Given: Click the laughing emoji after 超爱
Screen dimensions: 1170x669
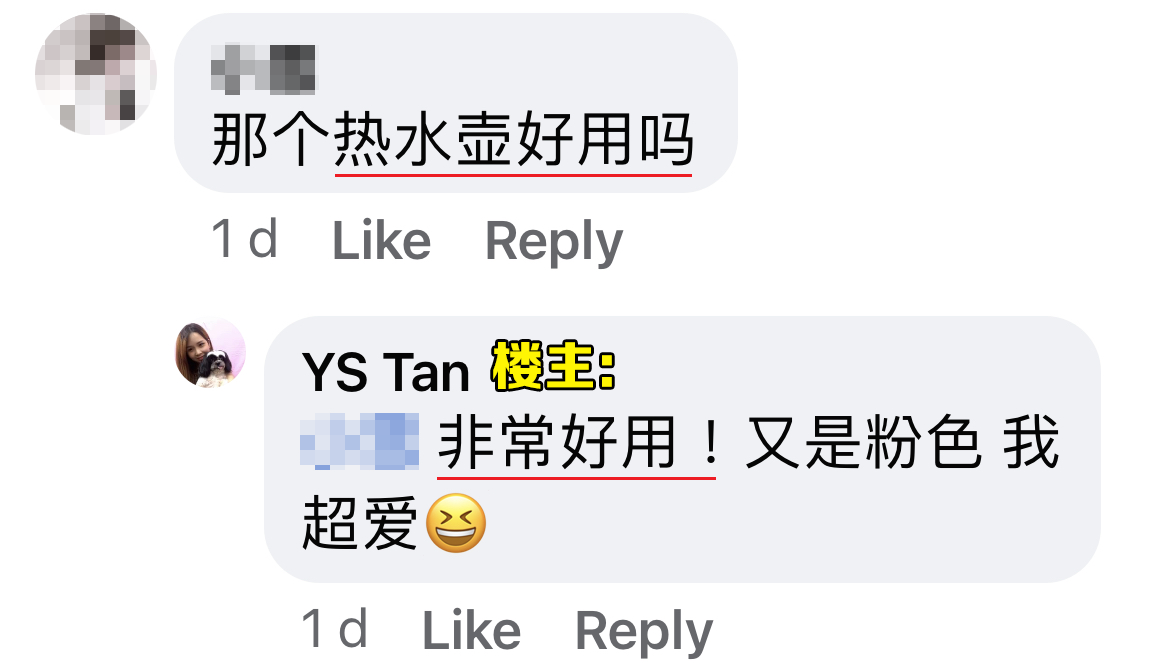Looking at the screenshot, I should 456,523.
